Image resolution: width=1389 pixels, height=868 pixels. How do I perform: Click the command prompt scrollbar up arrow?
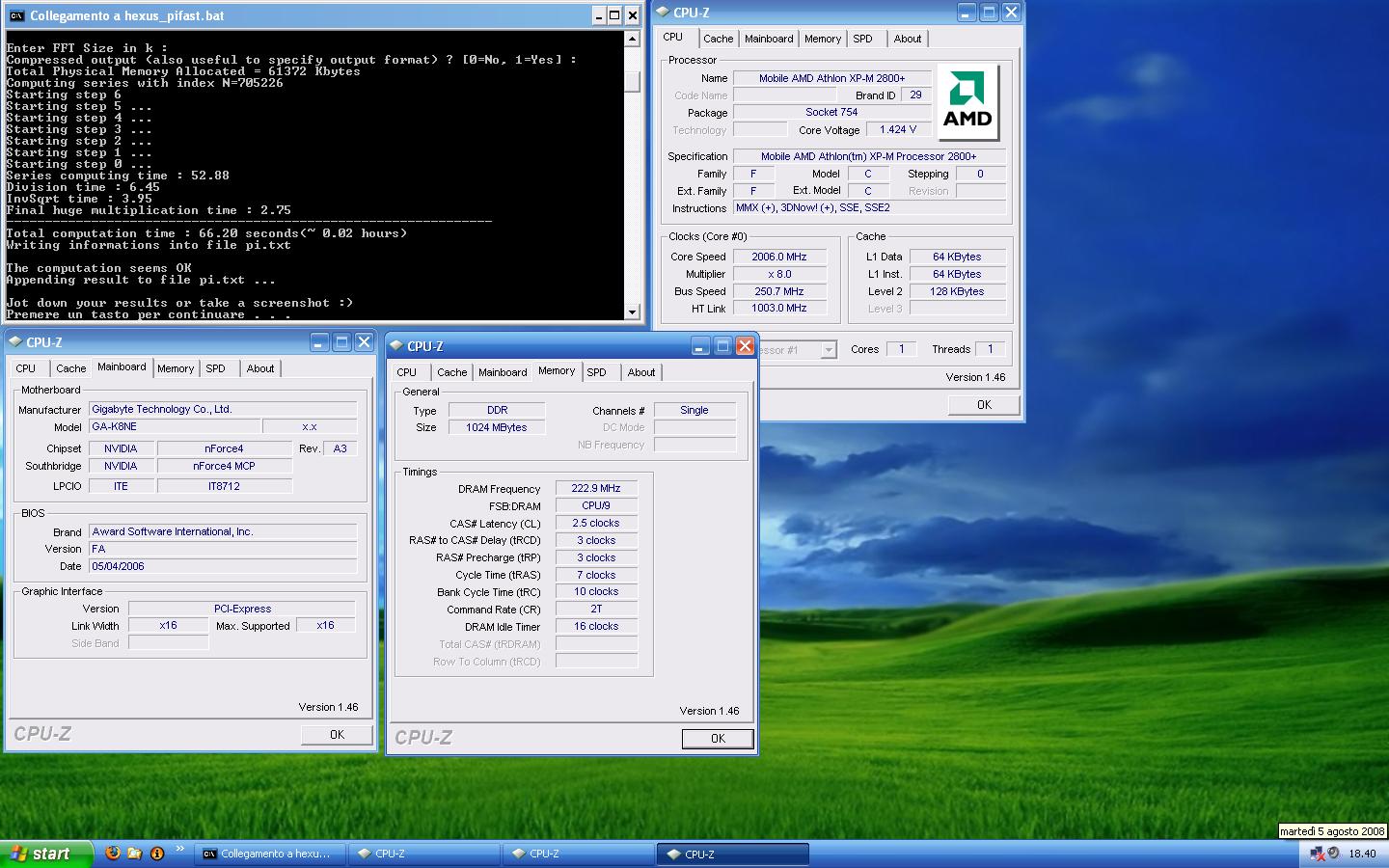point(633,39)
